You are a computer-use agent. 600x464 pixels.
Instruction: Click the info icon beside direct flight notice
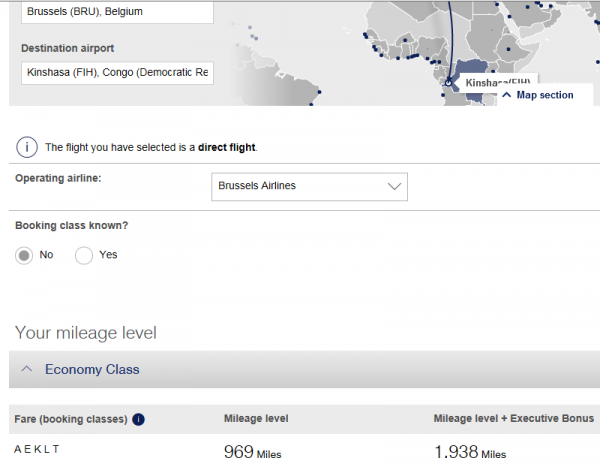tap(27, 147)
